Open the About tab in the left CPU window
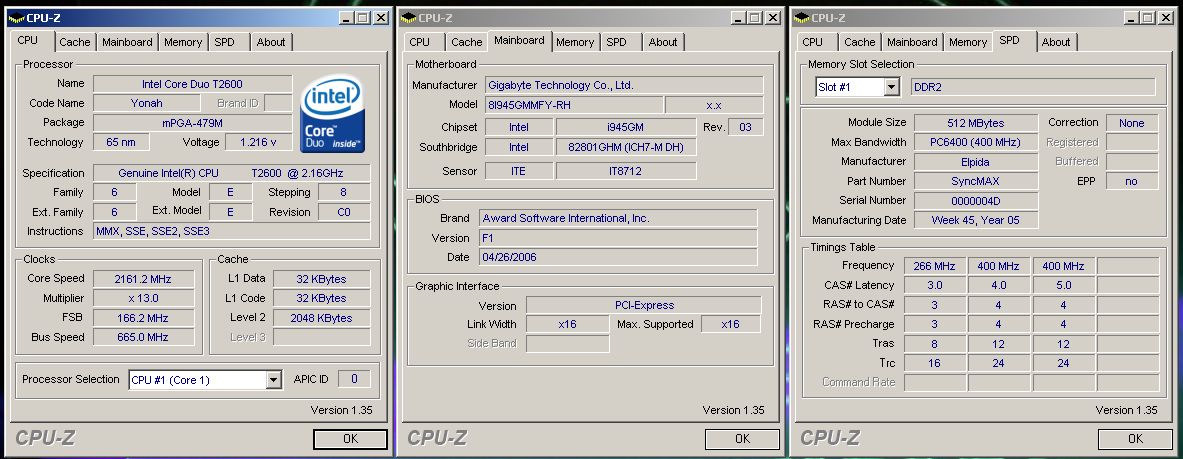 271,42
